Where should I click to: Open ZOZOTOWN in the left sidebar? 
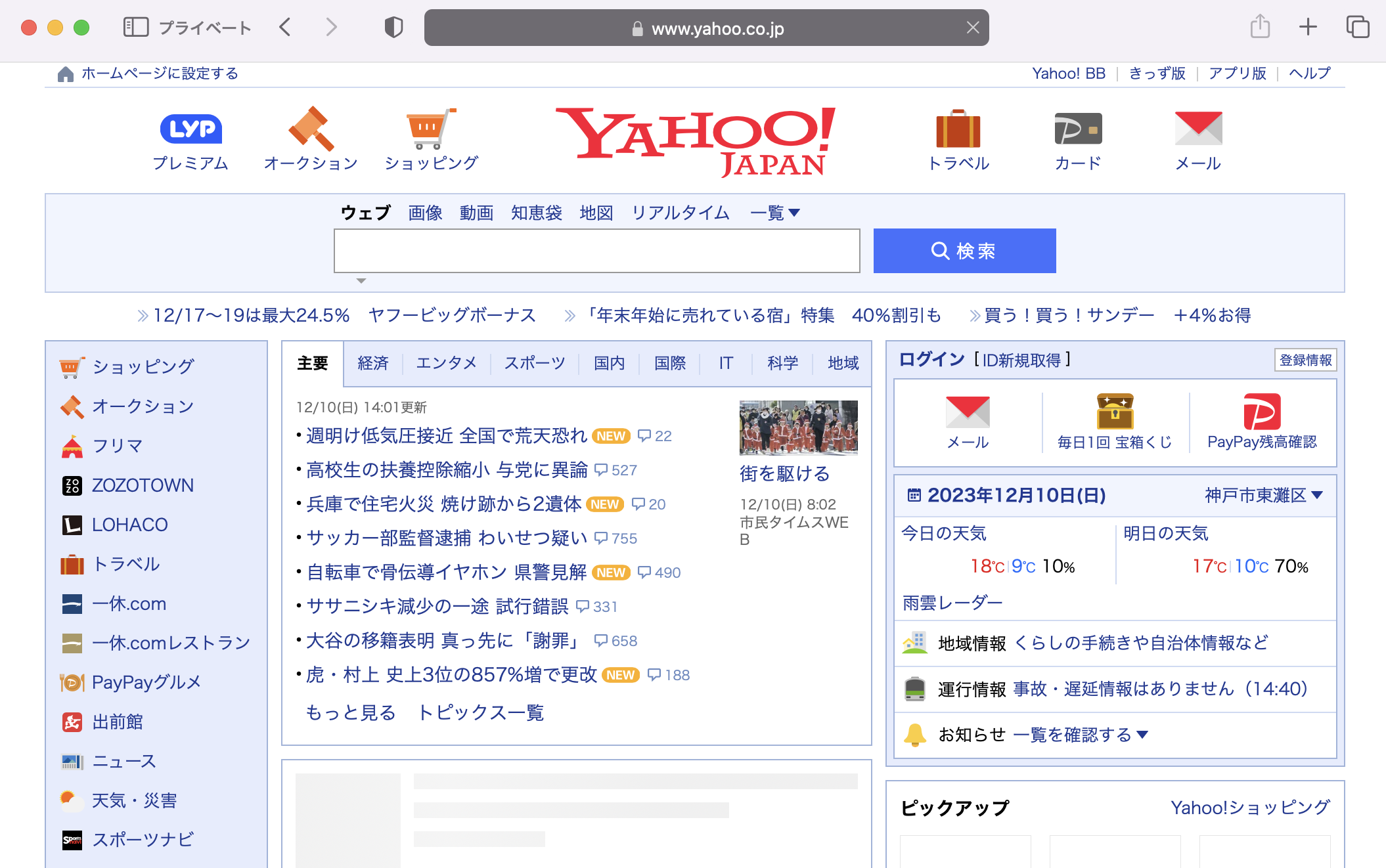point(143,485)
